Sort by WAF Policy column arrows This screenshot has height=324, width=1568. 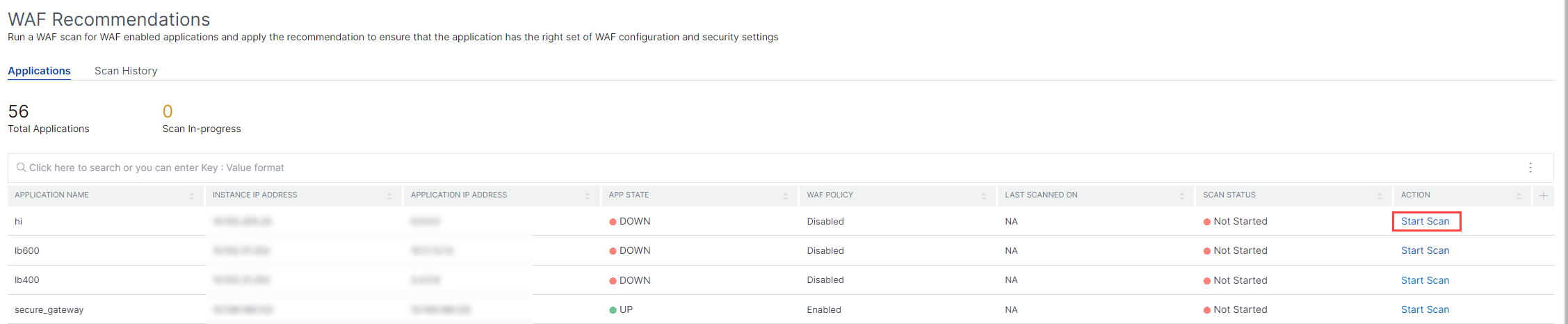point(983,196)
